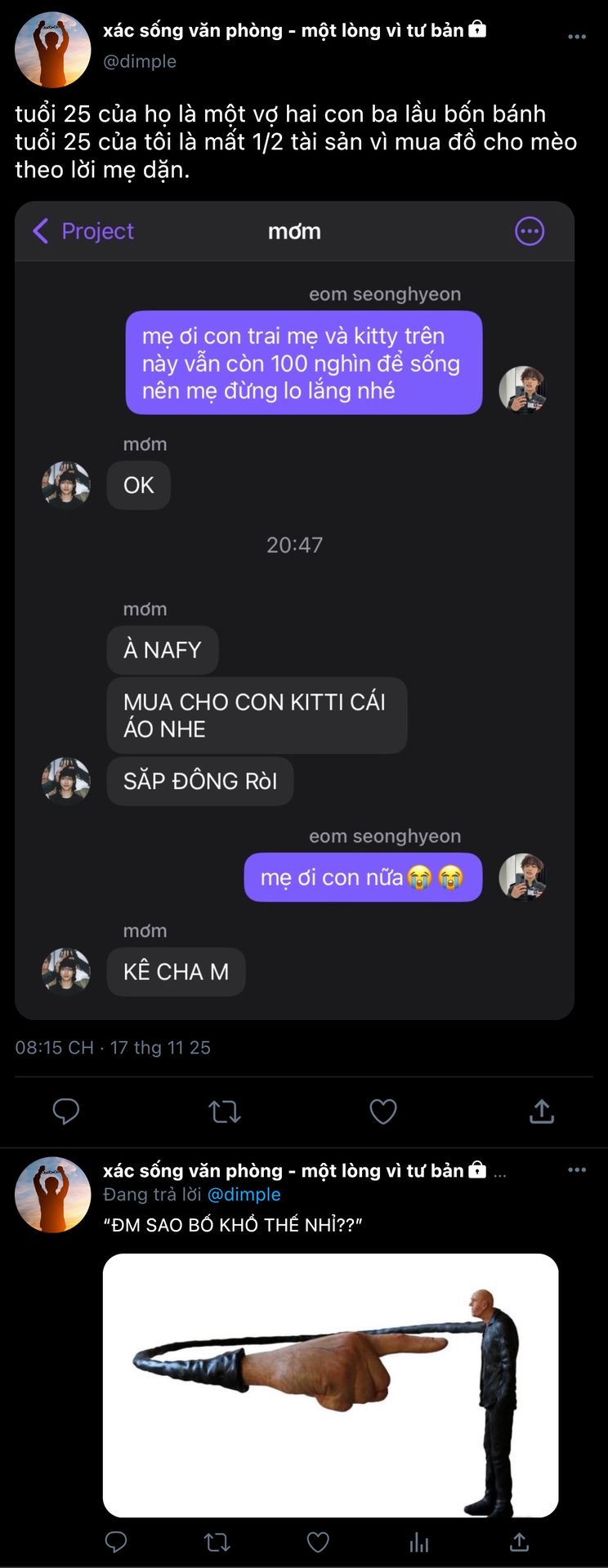Retweet the main tweet with the chat screenshot
The image size is (608, 1568).
[x=224, y=1111]
